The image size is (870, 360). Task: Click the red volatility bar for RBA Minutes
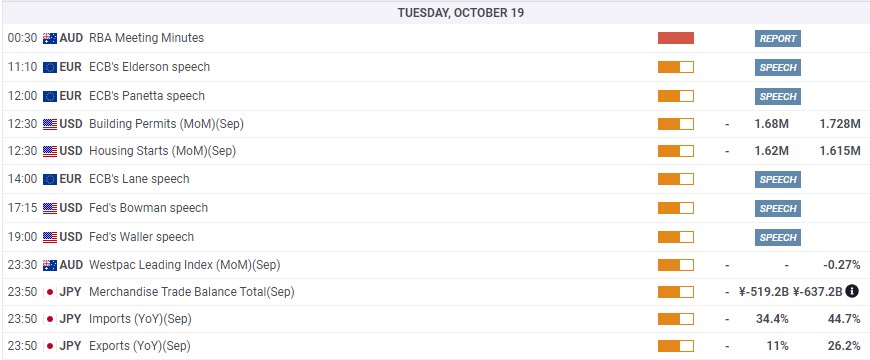click(676, 38)
